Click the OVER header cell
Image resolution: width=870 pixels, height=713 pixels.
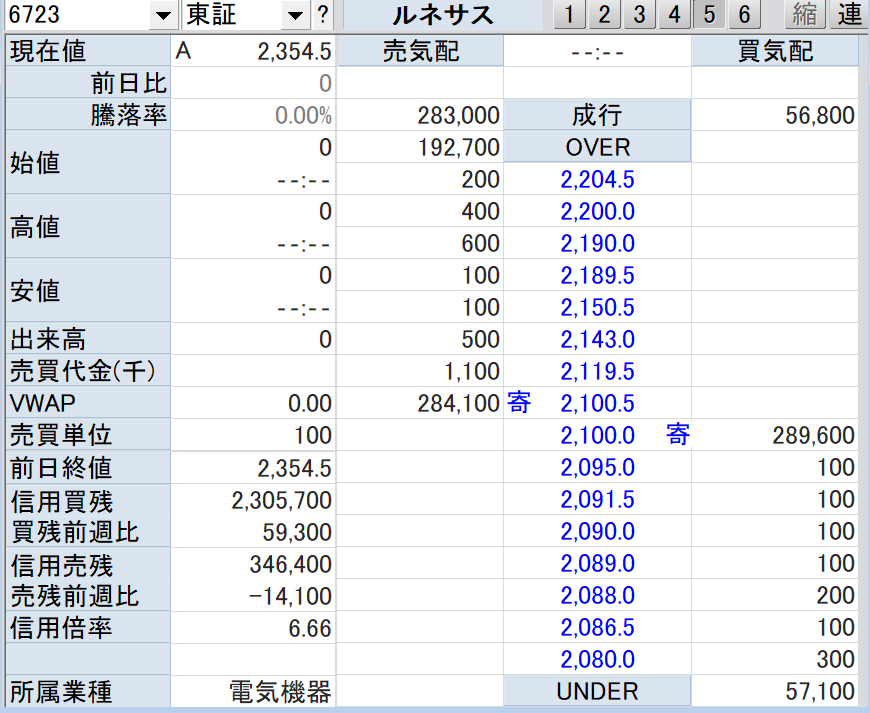tap(597, 147)
